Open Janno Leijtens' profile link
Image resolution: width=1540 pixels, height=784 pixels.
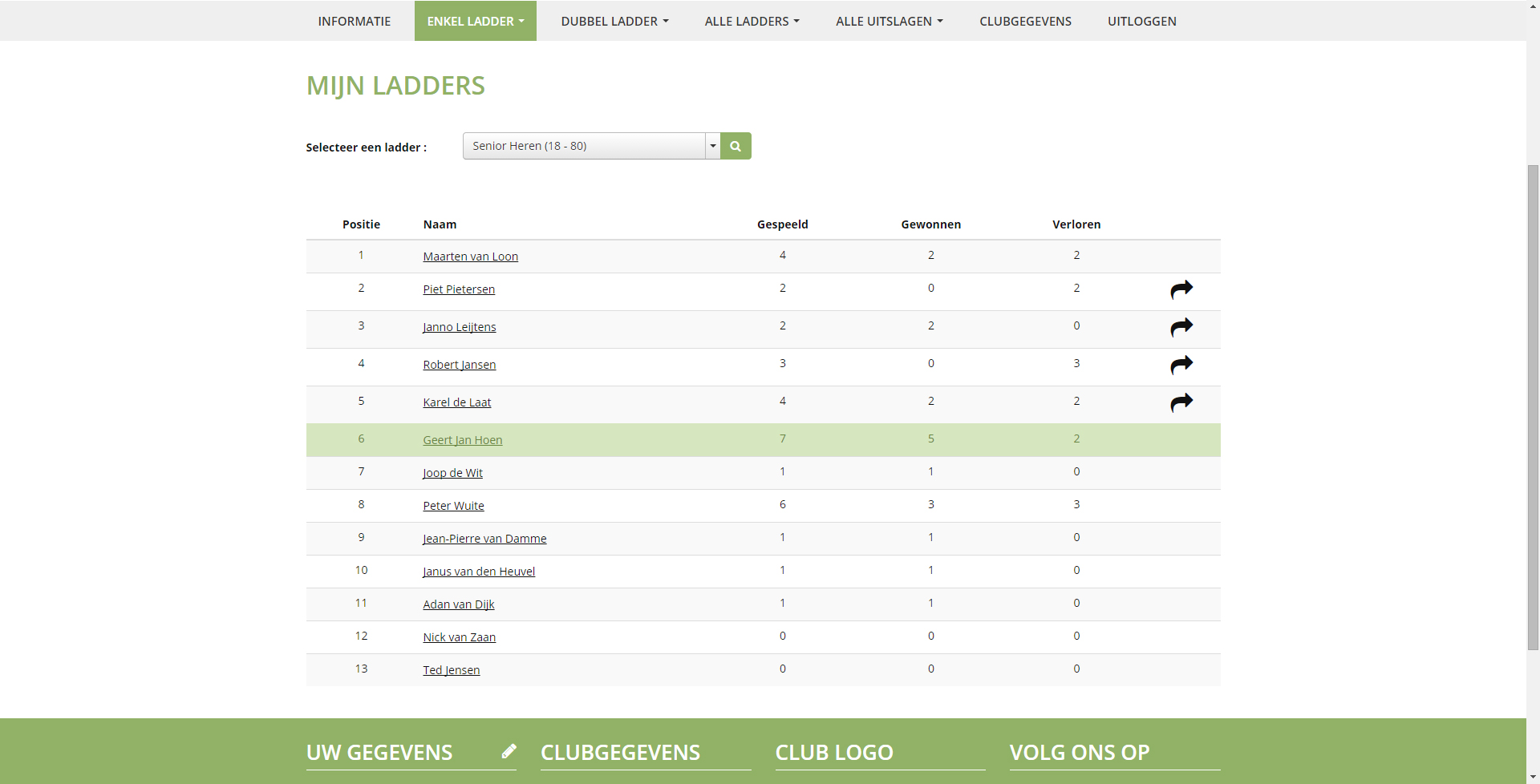coord(460,327)
